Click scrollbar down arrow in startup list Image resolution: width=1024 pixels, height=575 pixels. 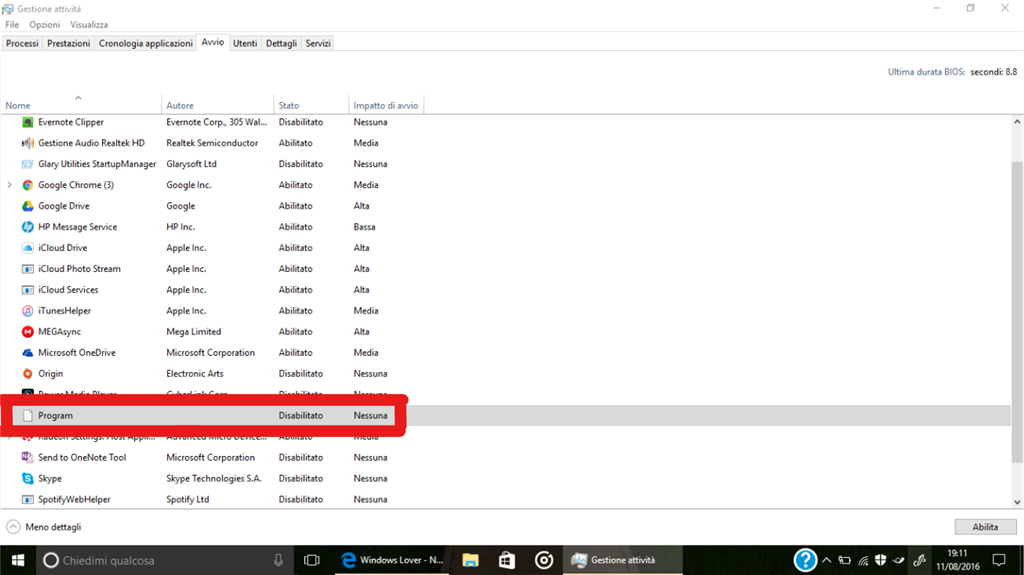coord(1017,502)
